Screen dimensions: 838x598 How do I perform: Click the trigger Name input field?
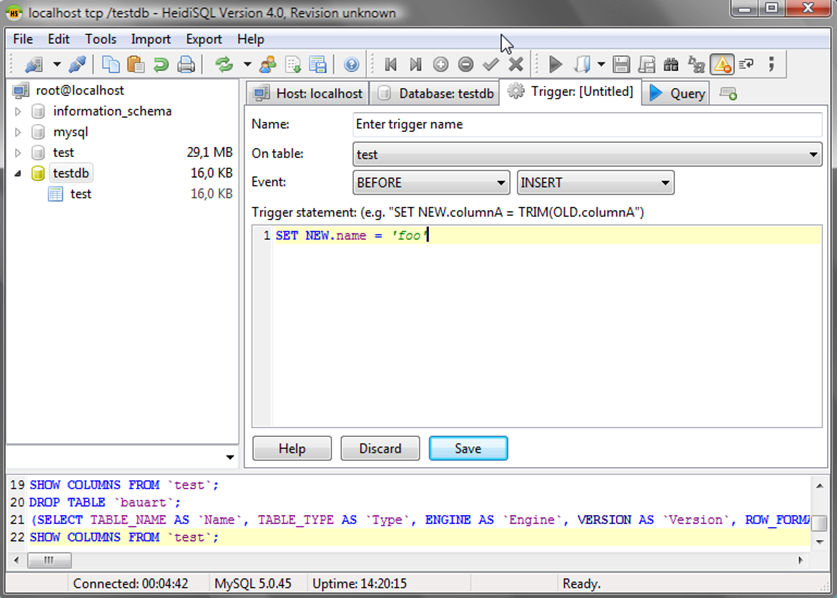click(587, 125)
